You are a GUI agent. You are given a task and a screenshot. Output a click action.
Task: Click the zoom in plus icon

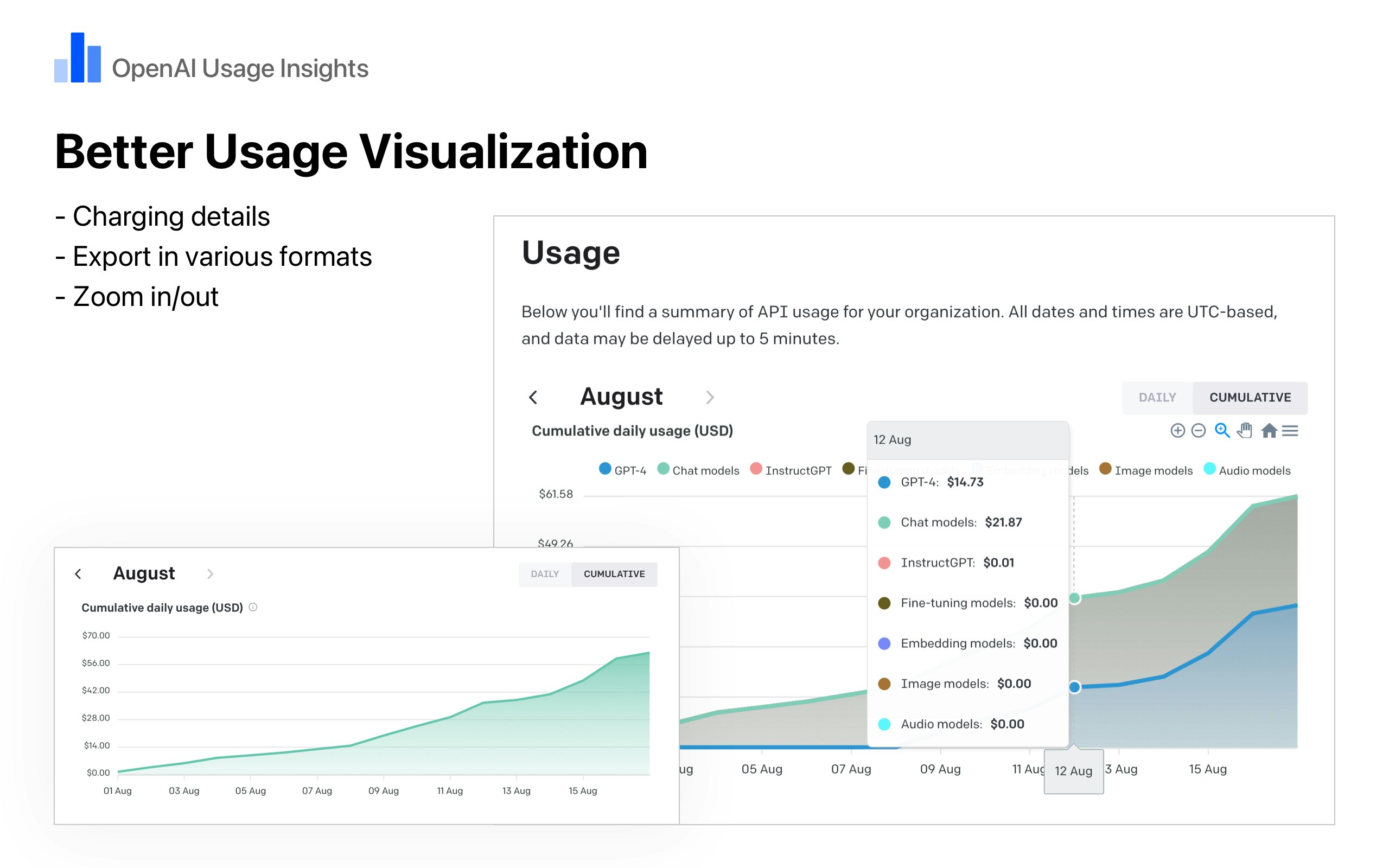pos(1177,431)
